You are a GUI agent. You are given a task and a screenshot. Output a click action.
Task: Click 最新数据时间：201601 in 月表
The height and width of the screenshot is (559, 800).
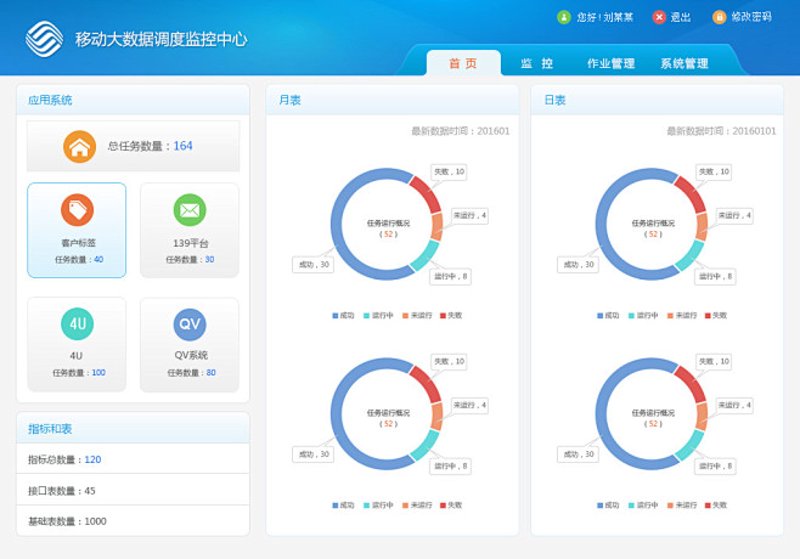[x=460, y=131]
